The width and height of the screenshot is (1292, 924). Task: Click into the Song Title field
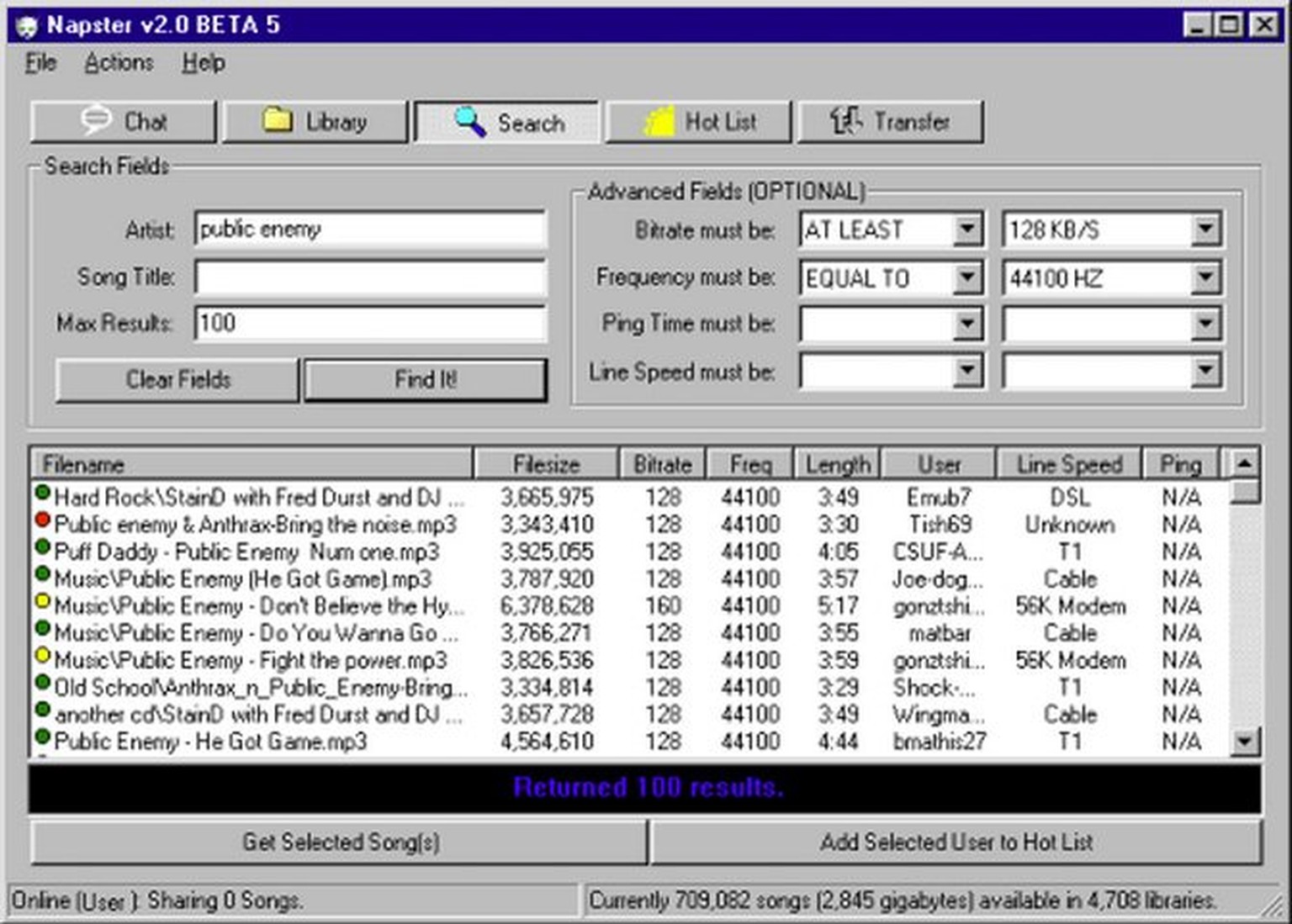click(370, 277)
